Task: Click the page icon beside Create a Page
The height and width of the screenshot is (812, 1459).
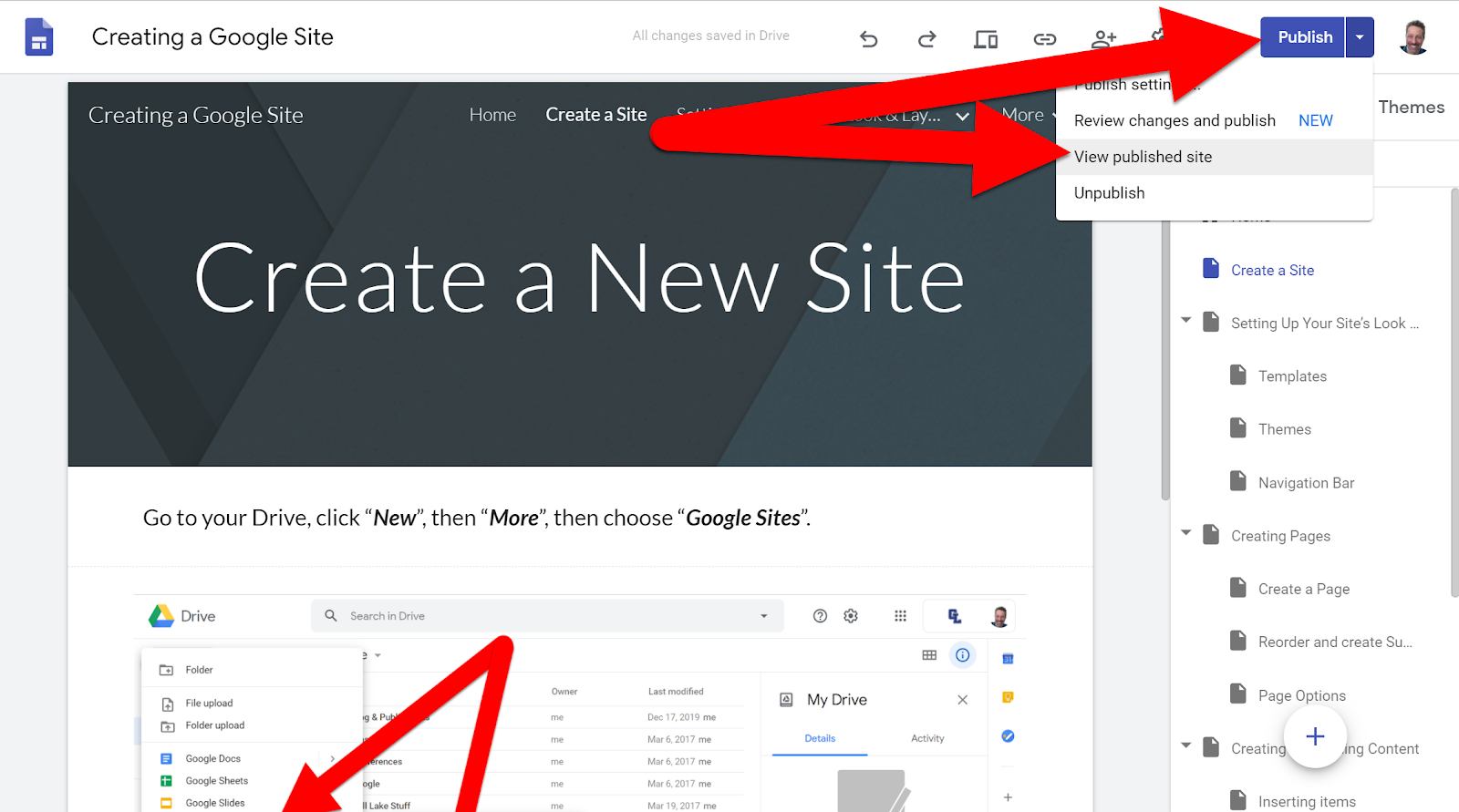Action: coord(1237,588)
